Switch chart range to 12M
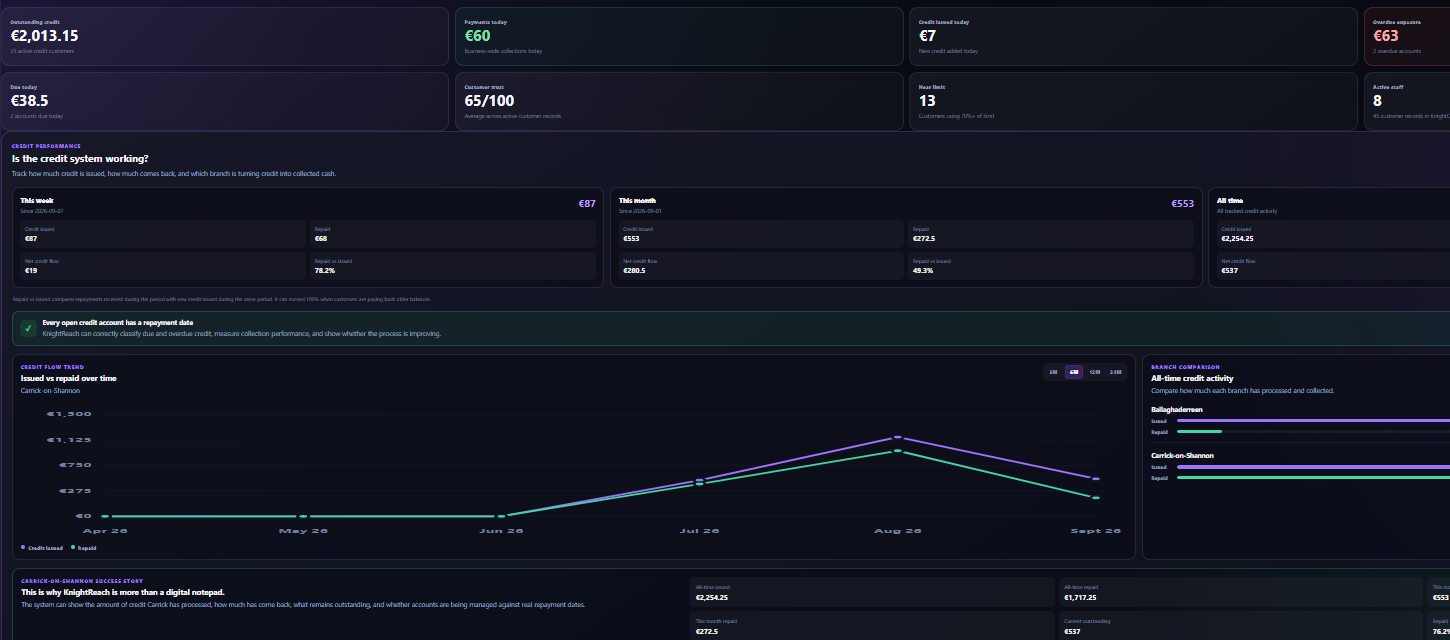The image size is (1450, 640). click(x=1095, y=372)
